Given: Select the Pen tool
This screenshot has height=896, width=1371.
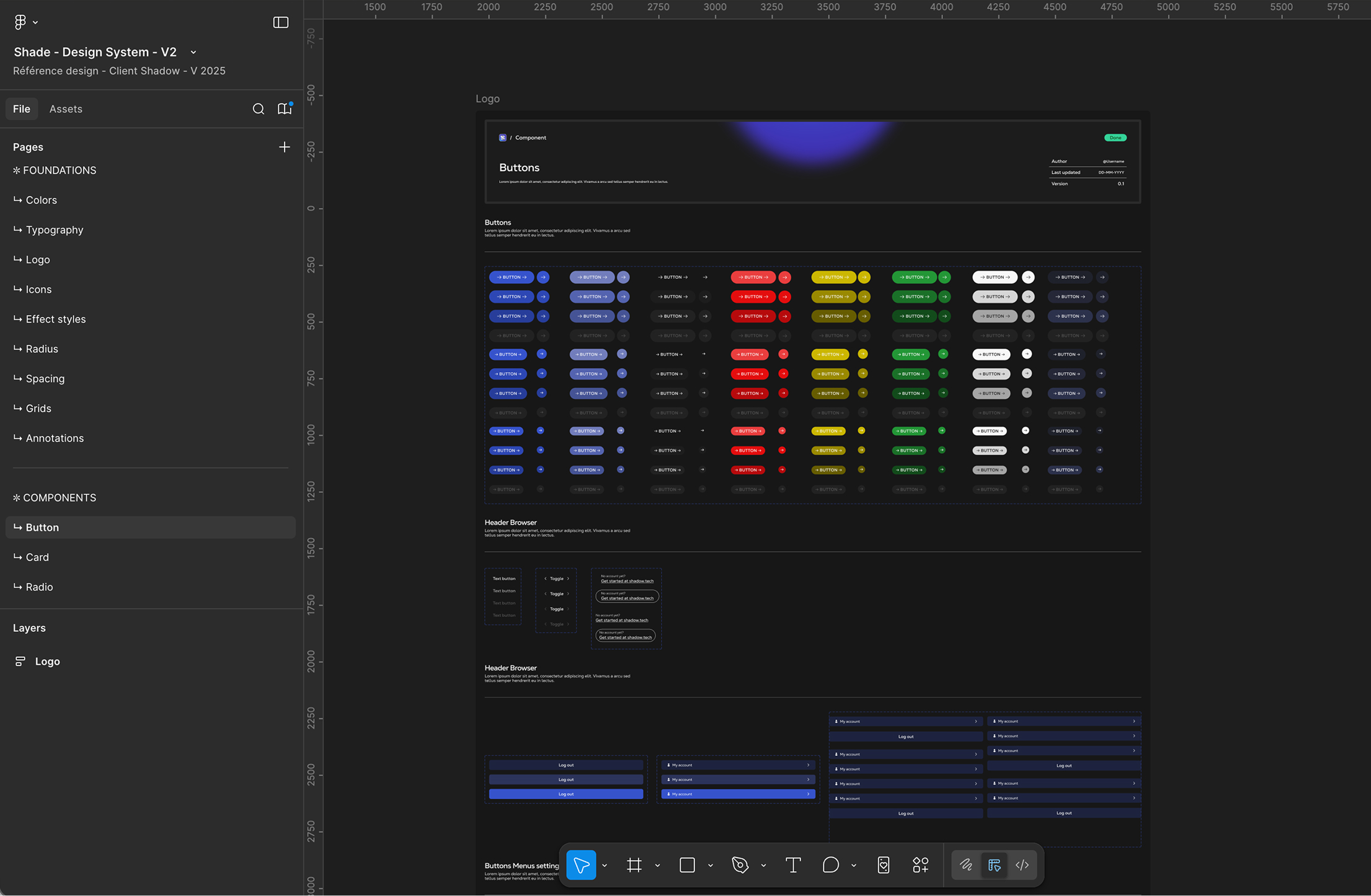Looking at the screenshot, I should (x=740, y=865).
